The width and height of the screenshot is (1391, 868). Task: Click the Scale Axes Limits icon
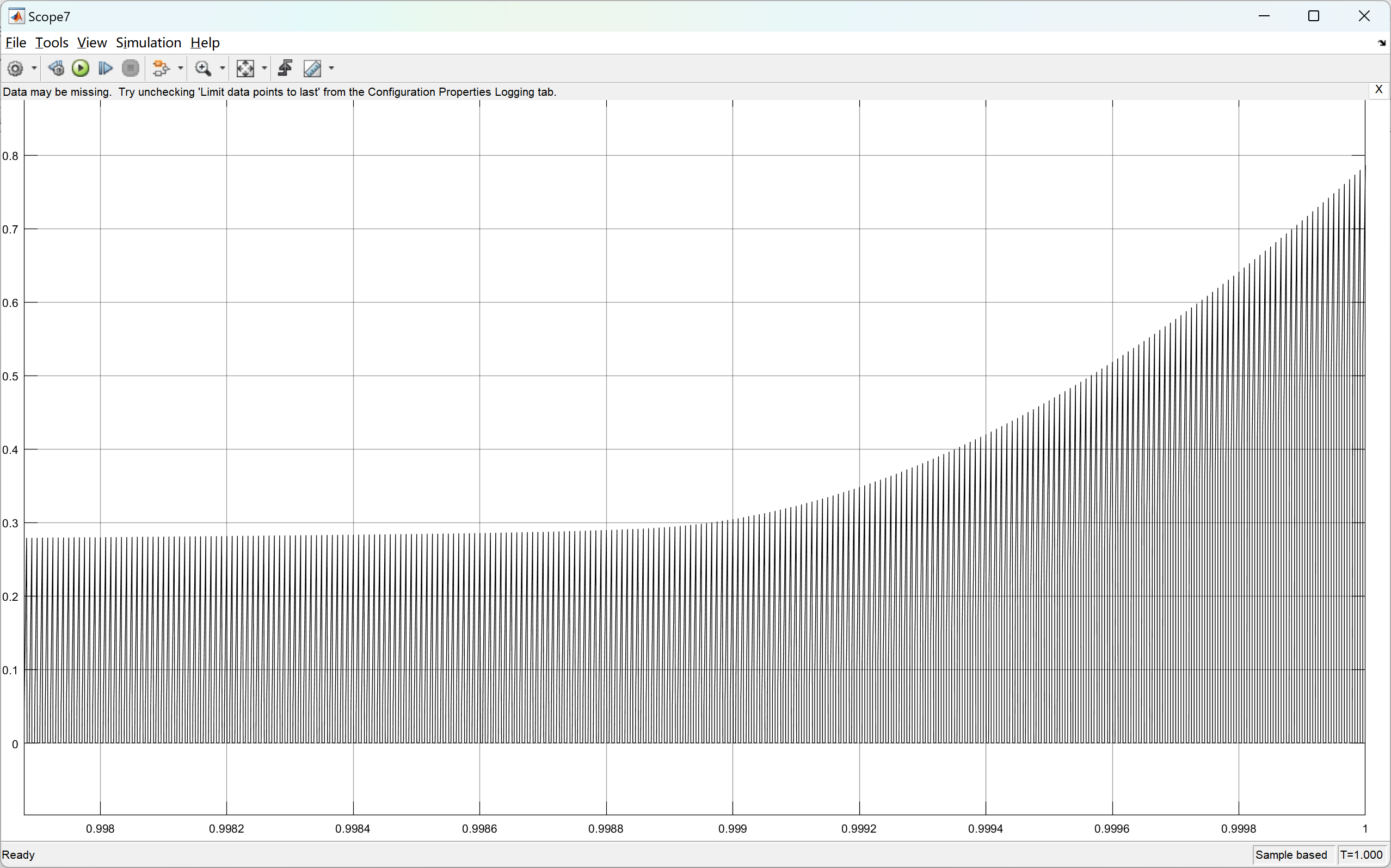[245, 69]
